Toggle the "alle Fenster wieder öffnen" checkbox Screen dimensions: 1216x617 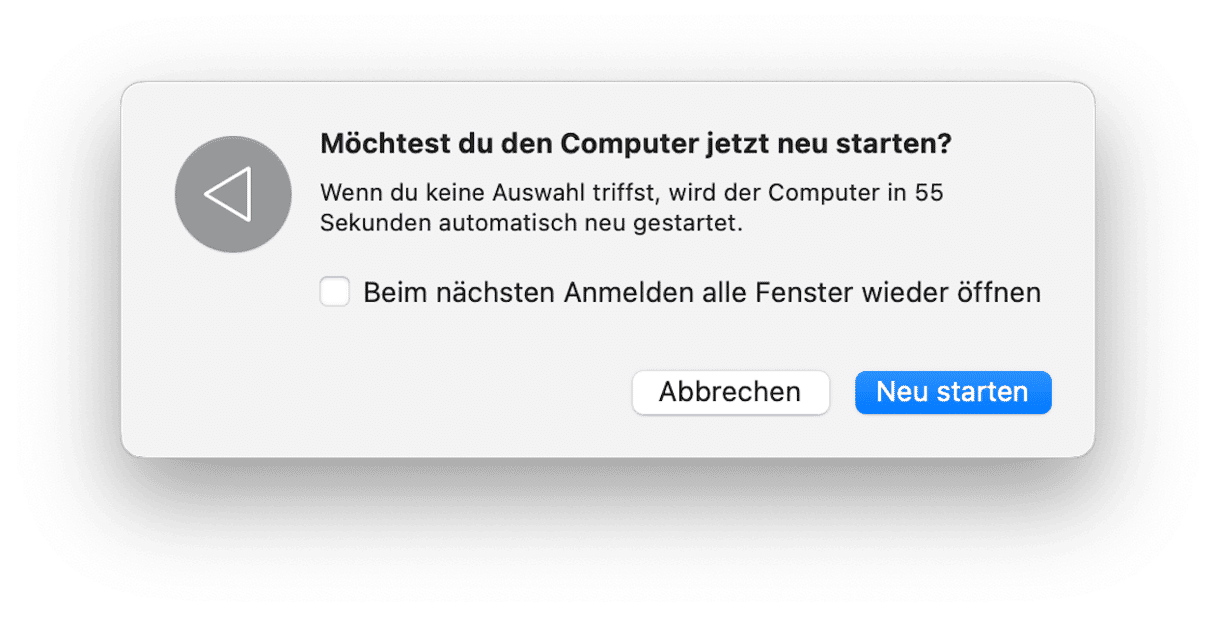click(x=335, y=292)
